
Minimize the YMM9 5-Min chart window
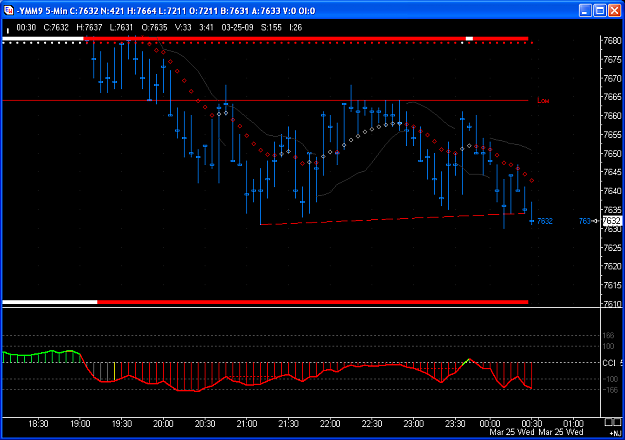tap(585, 10)
